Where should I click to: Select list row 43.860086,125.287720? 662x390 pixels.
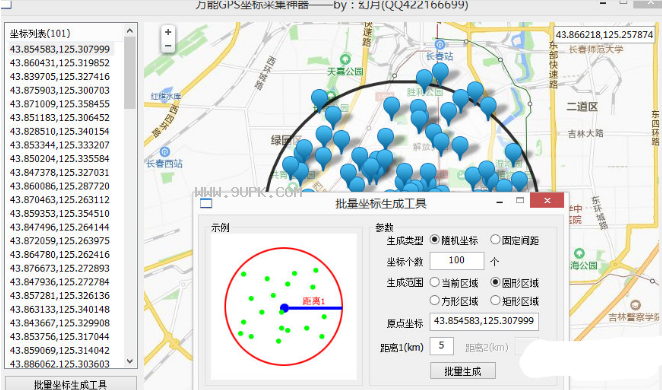tap(60, 186)
